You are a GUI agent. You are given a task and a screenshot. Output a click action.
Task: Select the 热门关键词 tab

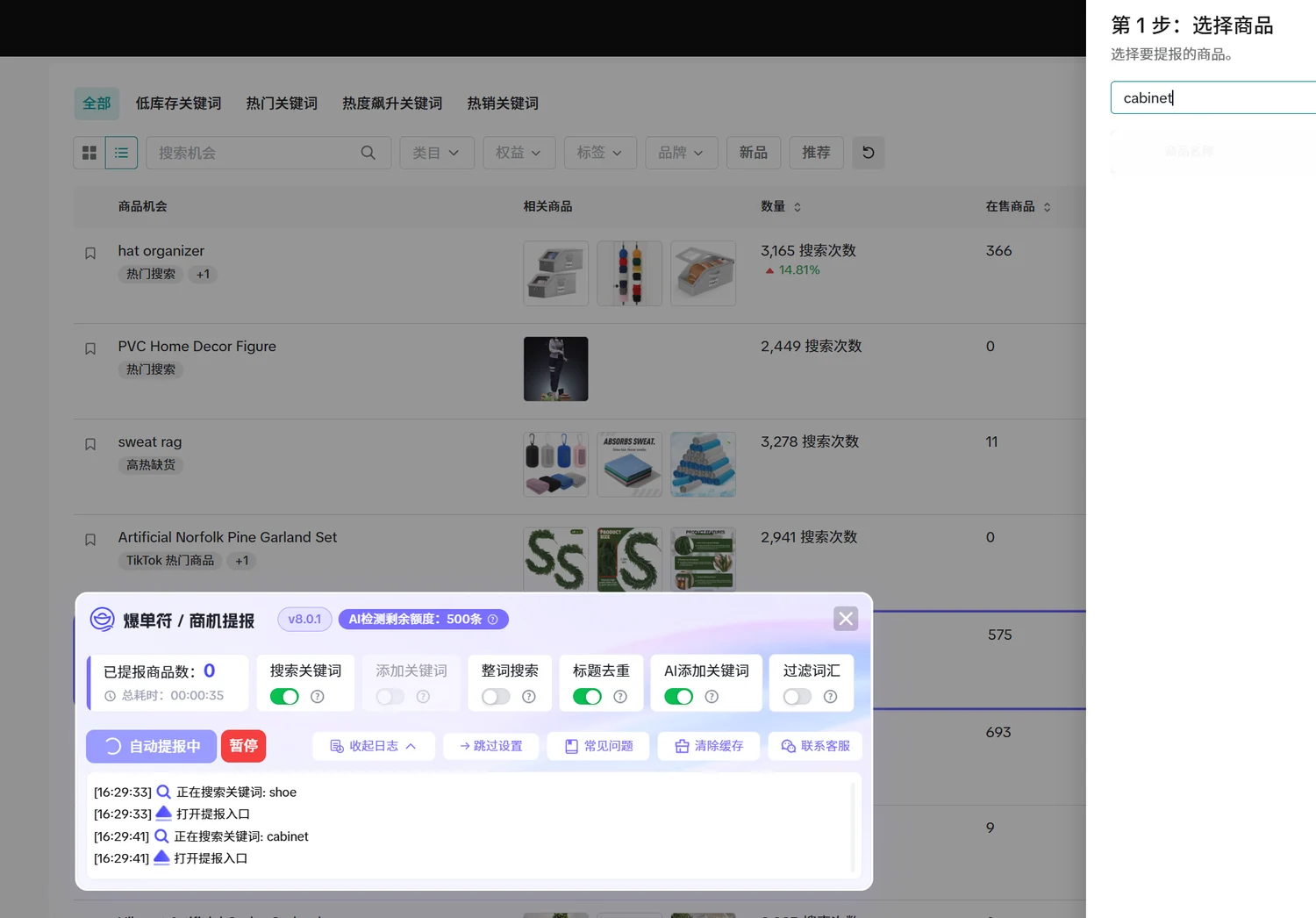(x=282, y=104)
